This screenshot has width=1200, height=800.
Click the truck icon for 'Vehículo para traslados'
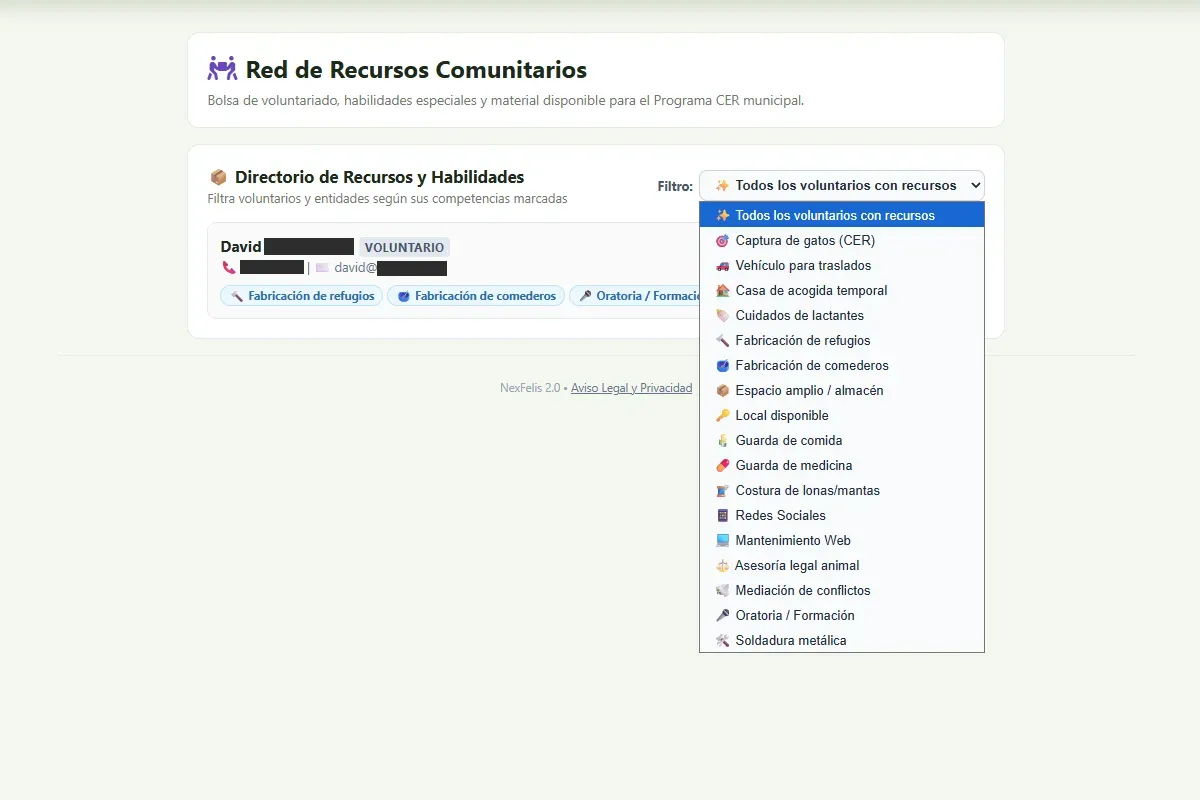click(x=723, y=265)
